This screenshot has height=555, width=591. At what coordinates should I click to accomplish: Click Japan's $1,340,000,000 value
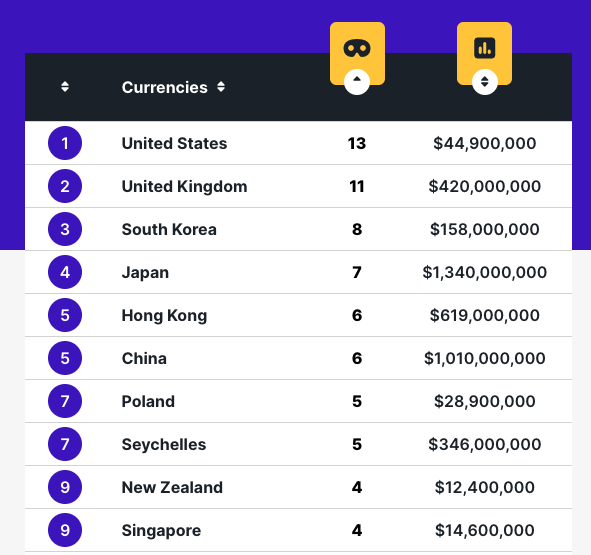point(484,272)
